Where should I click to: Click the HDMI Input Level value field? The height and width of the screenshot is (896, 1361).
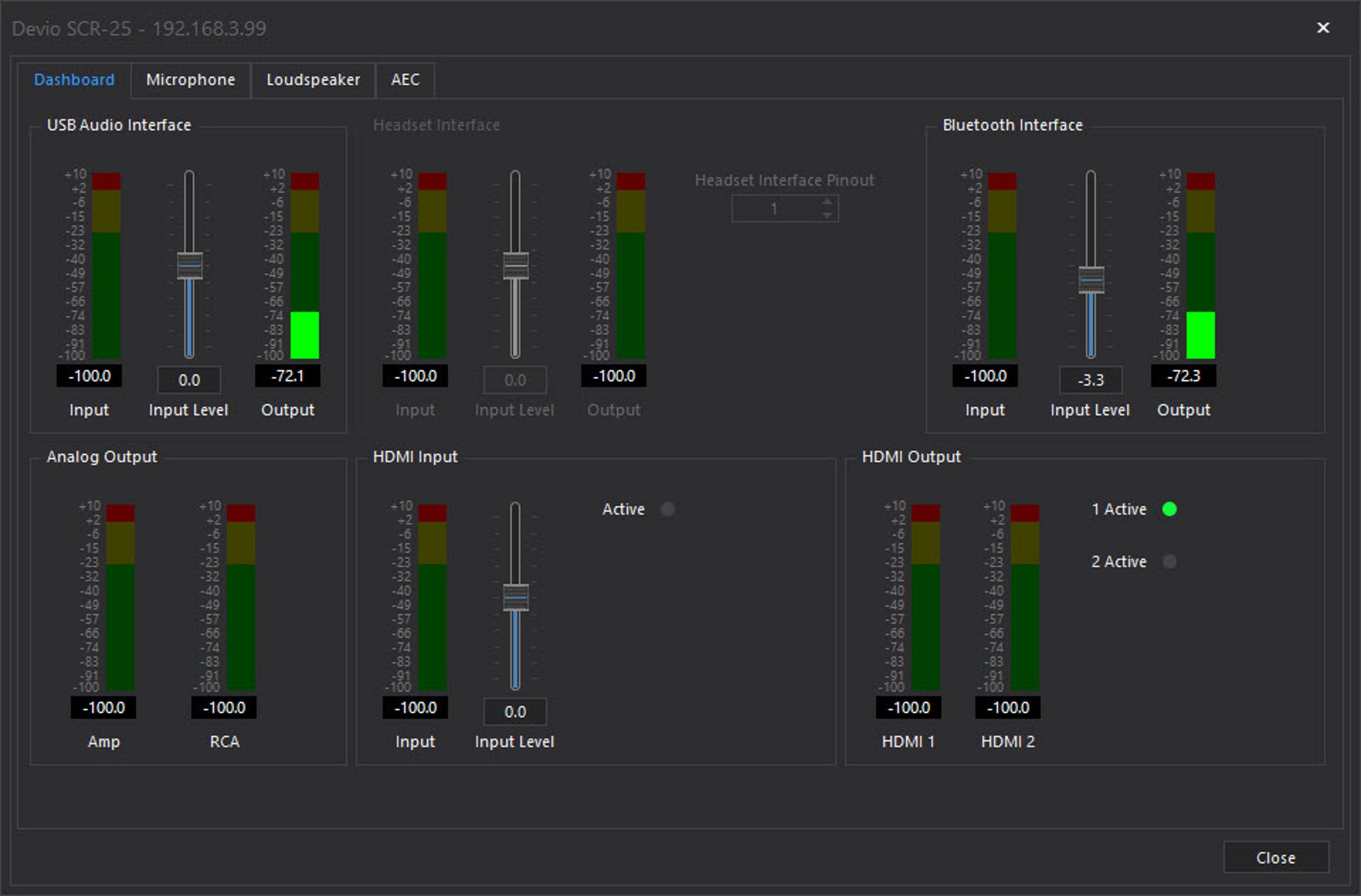tap(515, 712)
